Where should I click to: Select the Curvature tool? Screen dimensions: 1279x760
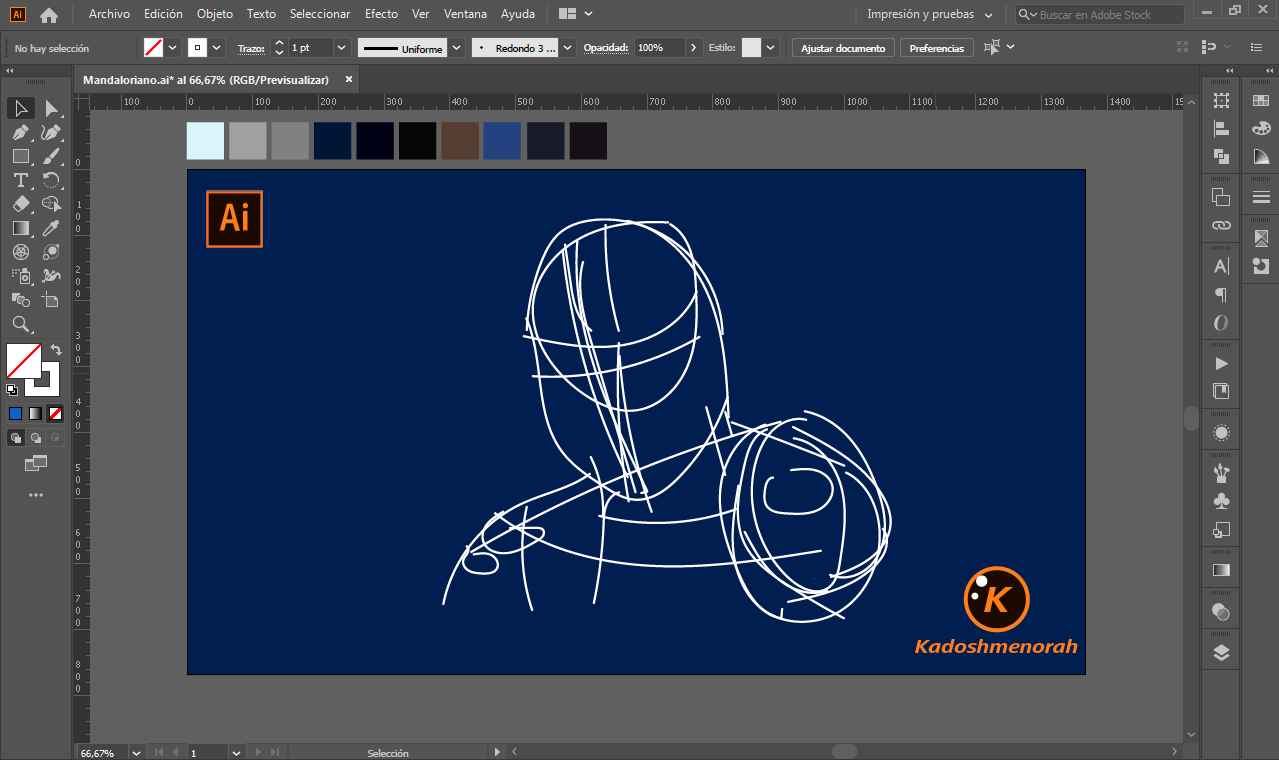click(51, 132)
